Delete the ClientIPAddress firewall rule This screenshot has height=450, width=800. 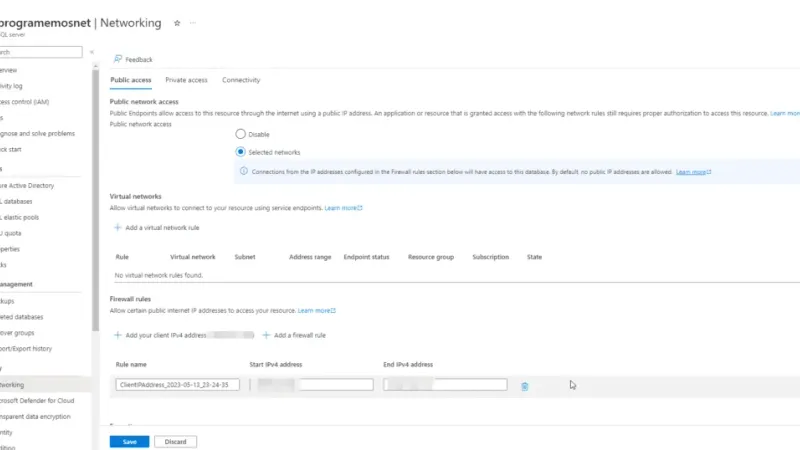point(525,385)
